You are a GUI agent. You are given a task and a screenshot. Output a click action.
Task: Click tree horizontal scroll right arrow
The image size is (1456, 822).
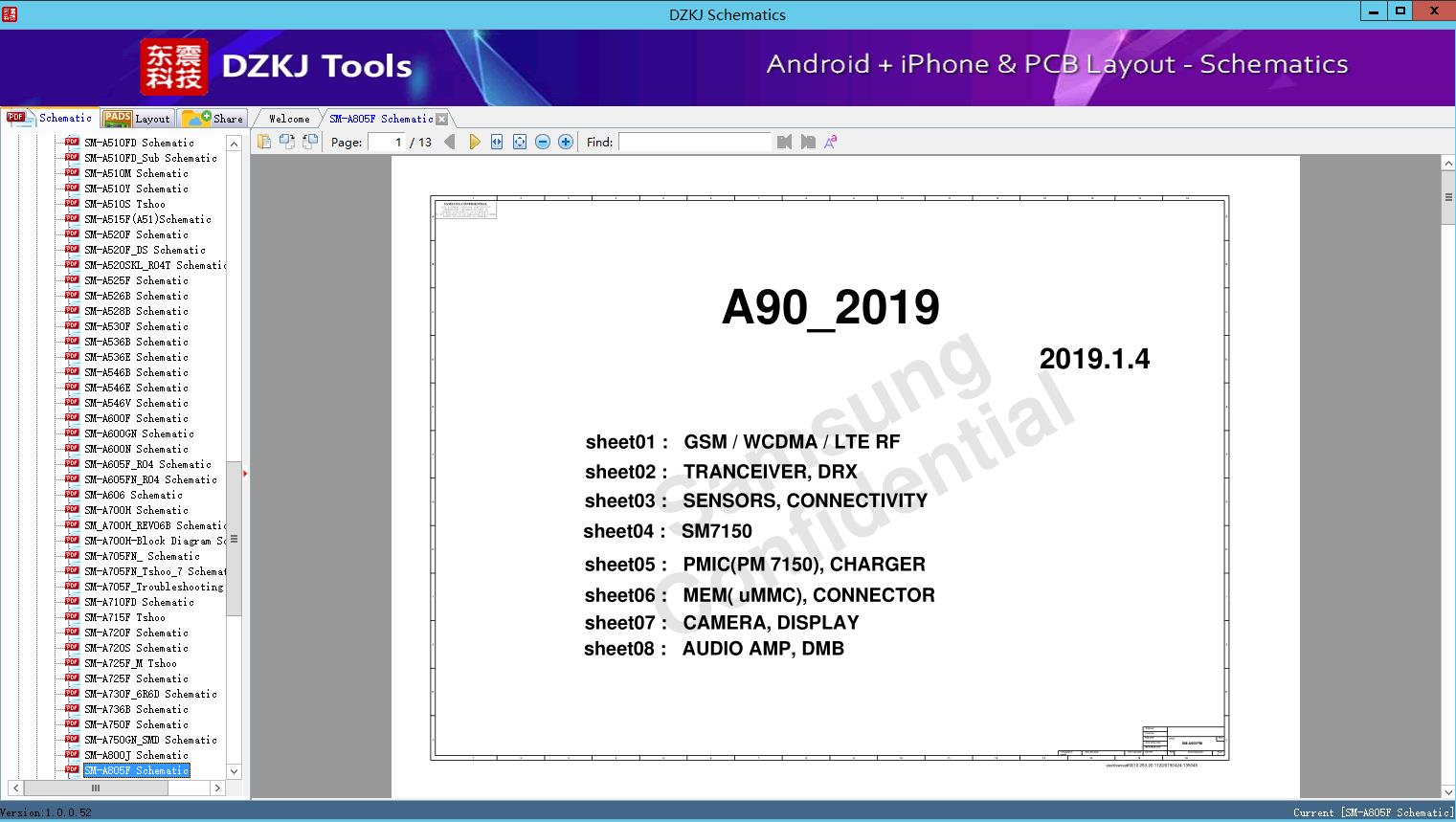click(217, 788)
